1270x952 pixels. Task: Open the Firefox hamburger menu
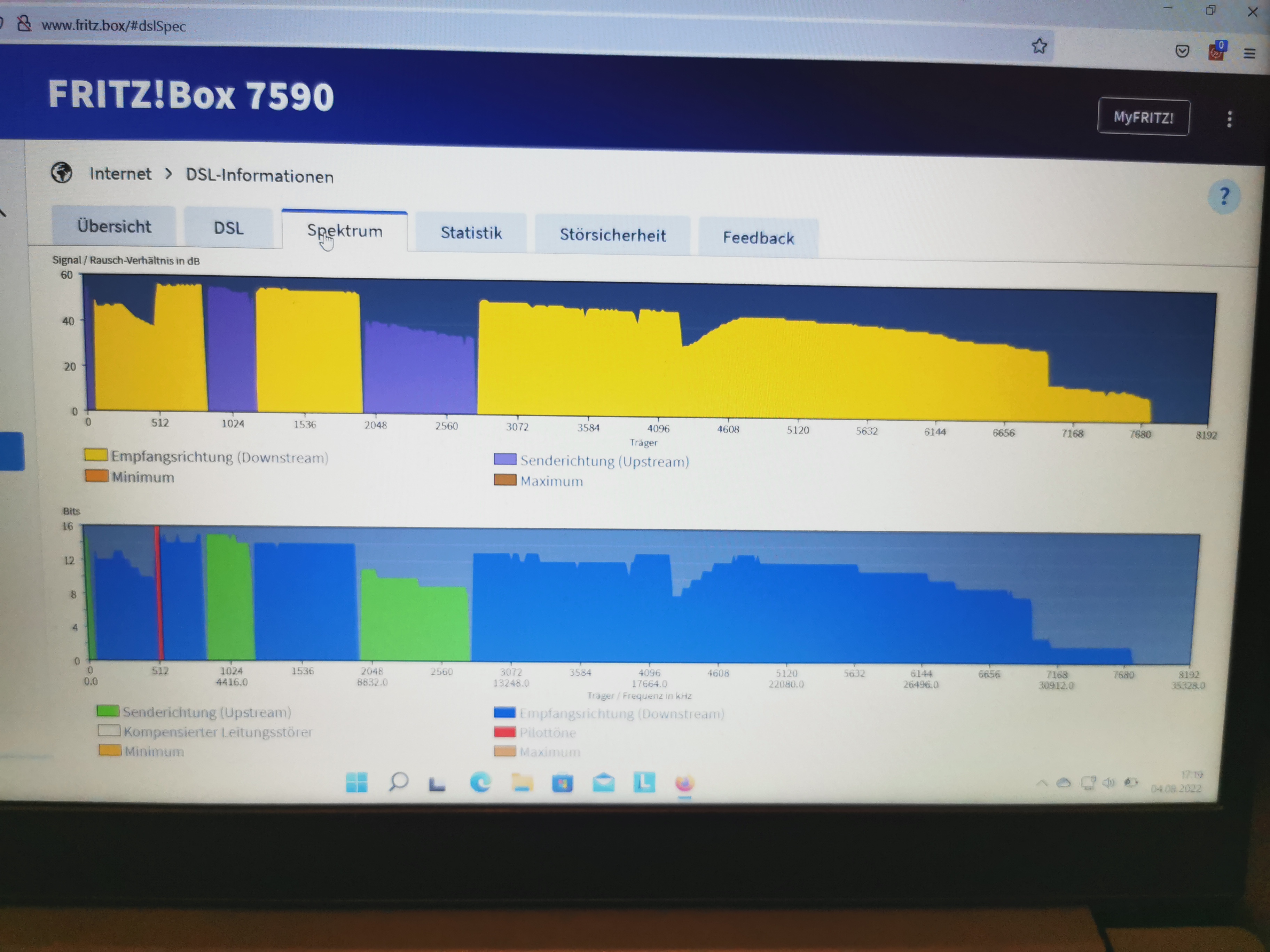[1249, 53]
